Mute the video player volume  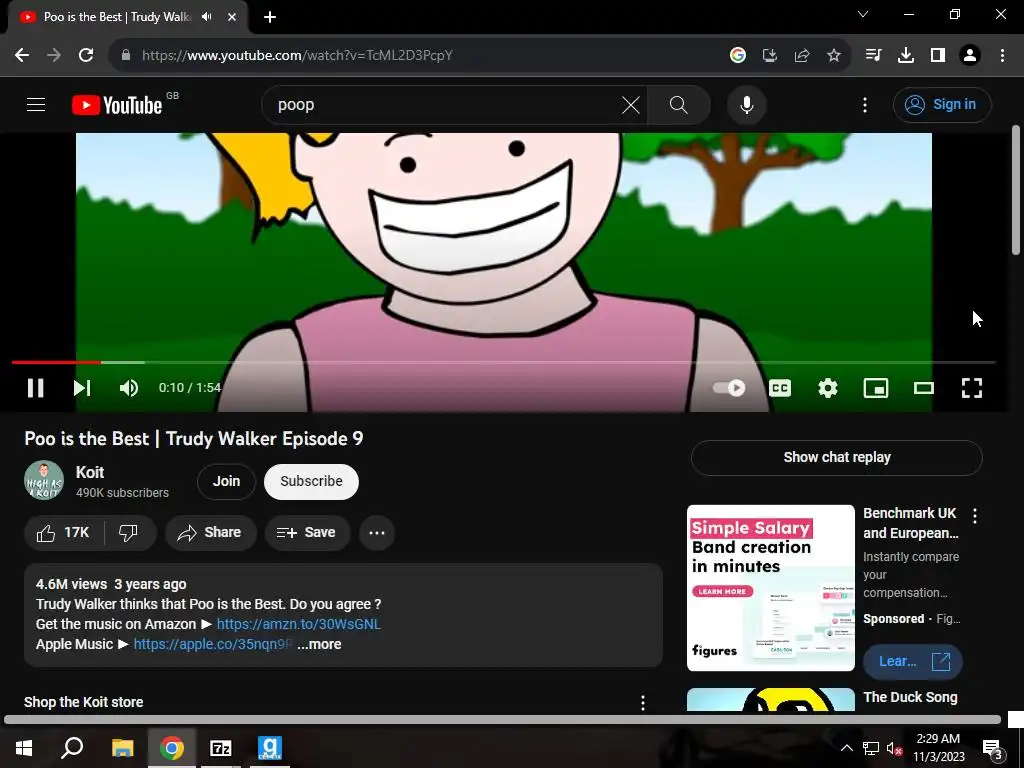129,388
